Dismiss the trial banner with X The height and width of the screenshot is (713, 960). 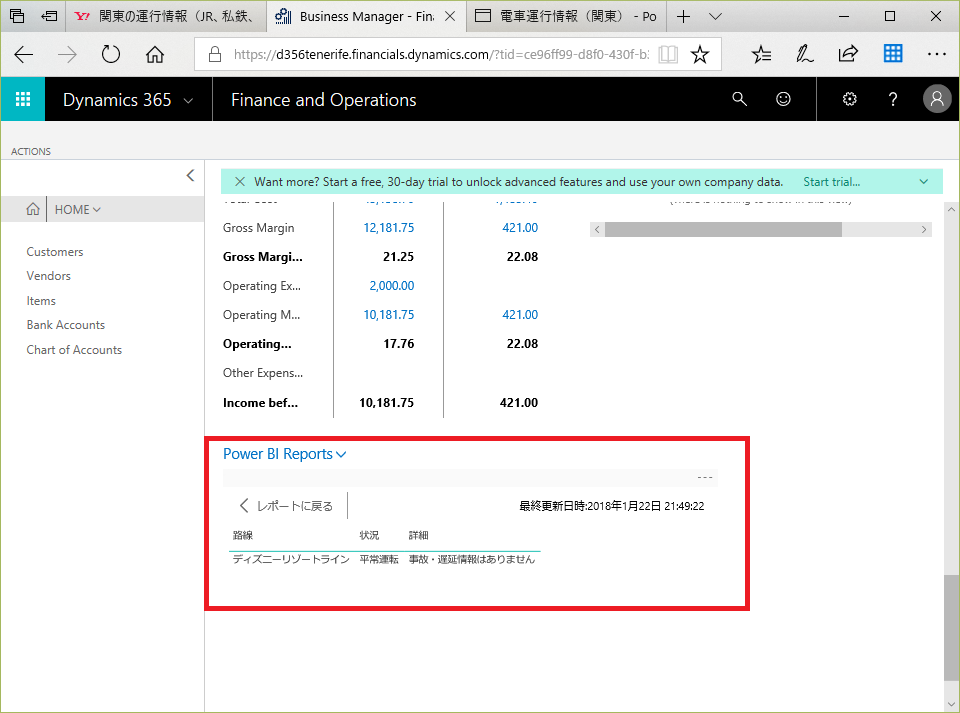[x=240, y=182]
